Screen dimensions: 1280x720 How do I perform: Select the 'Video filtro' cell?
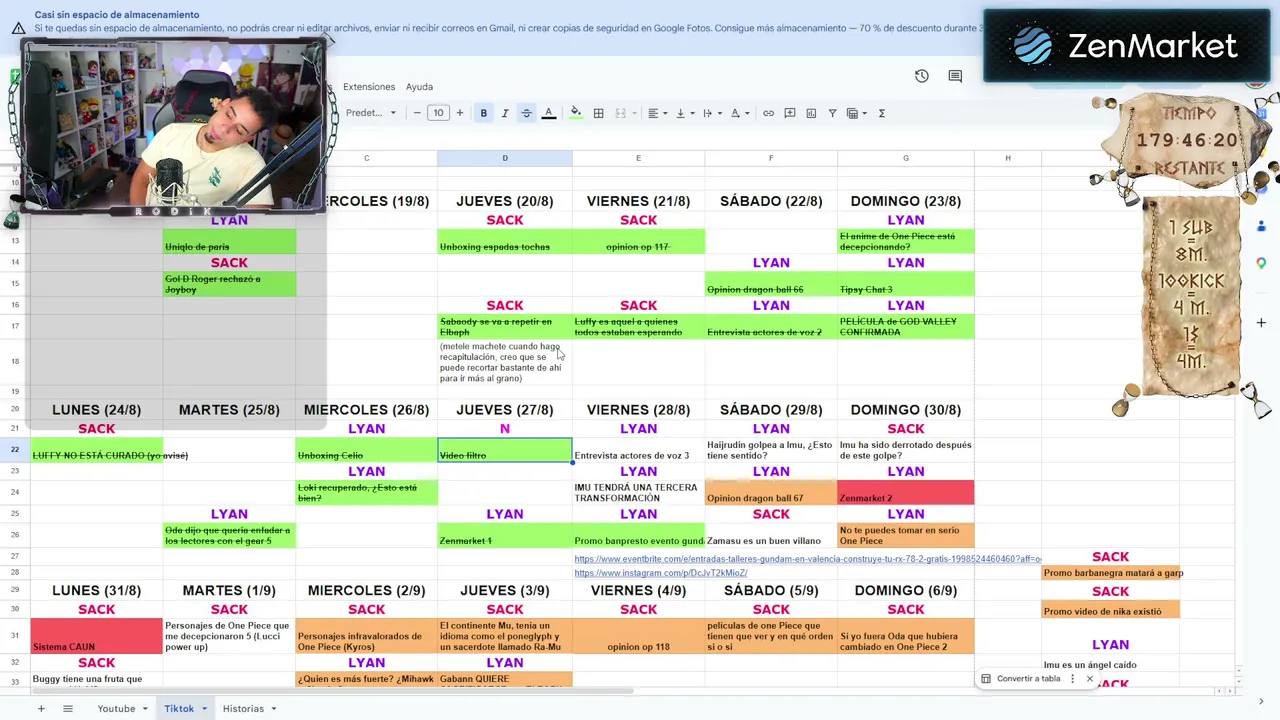coord(505,450)
